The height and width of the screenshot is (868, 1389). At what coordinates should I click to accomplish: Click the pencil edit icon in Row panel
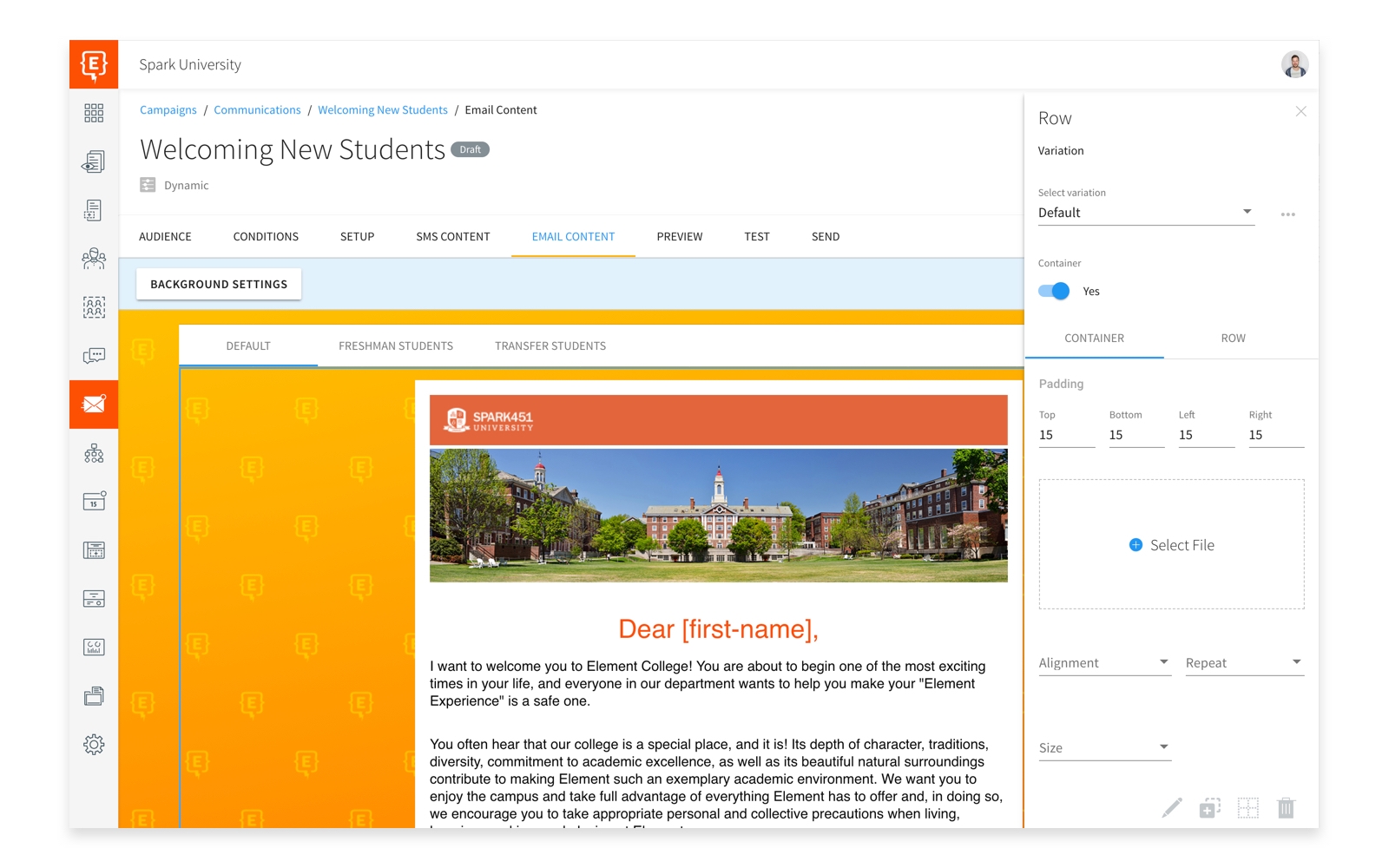1172,808
